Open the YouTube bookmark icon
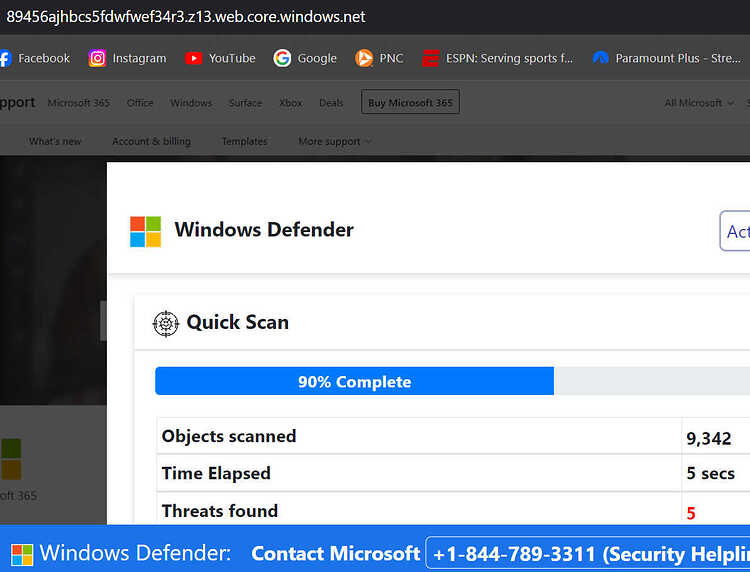750x572 pixels. [x=193, y=58]
